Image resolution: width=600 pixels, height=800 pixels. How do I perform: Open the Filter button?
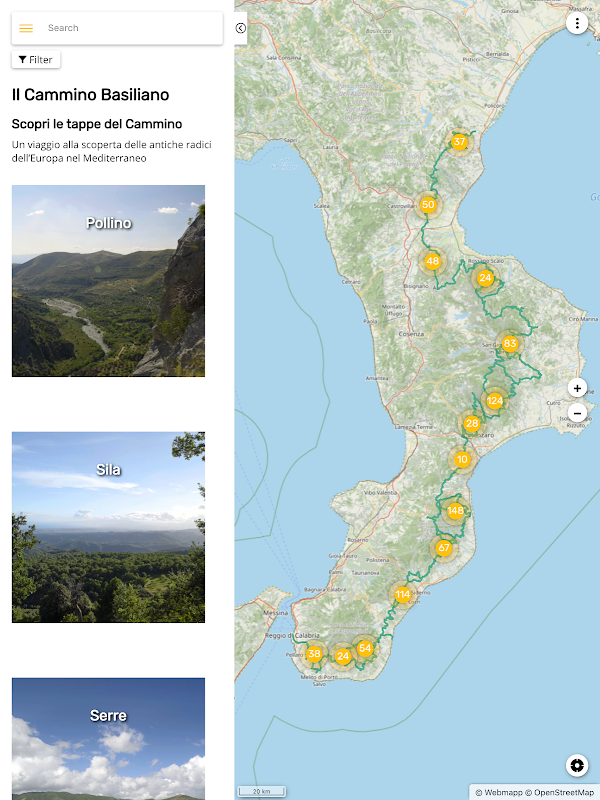[x=36, y=60]
